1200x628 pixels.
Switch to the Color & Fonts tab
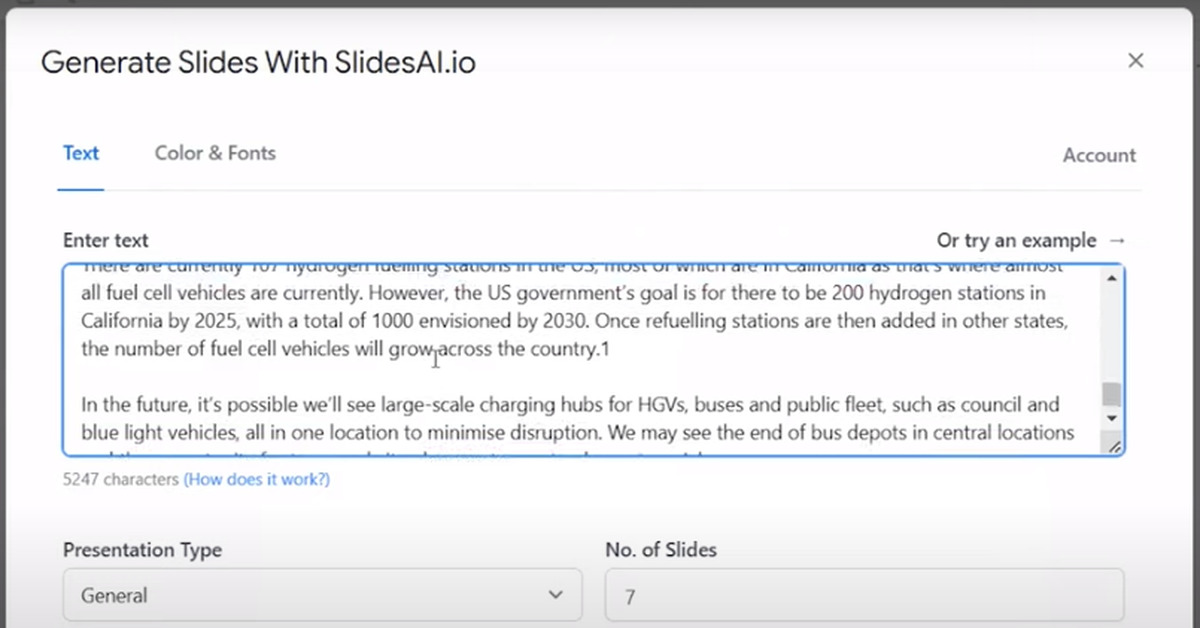215,153
